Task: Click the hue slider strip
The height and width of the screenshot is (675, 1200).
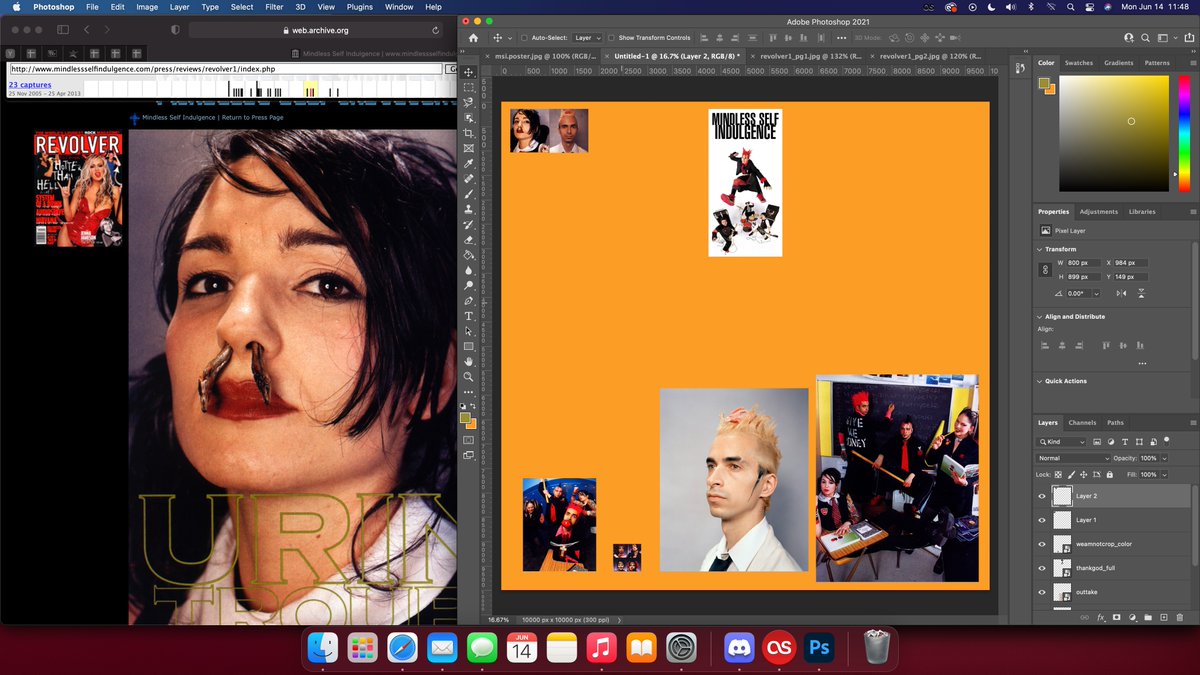Action: click(x=1185, y=134)
